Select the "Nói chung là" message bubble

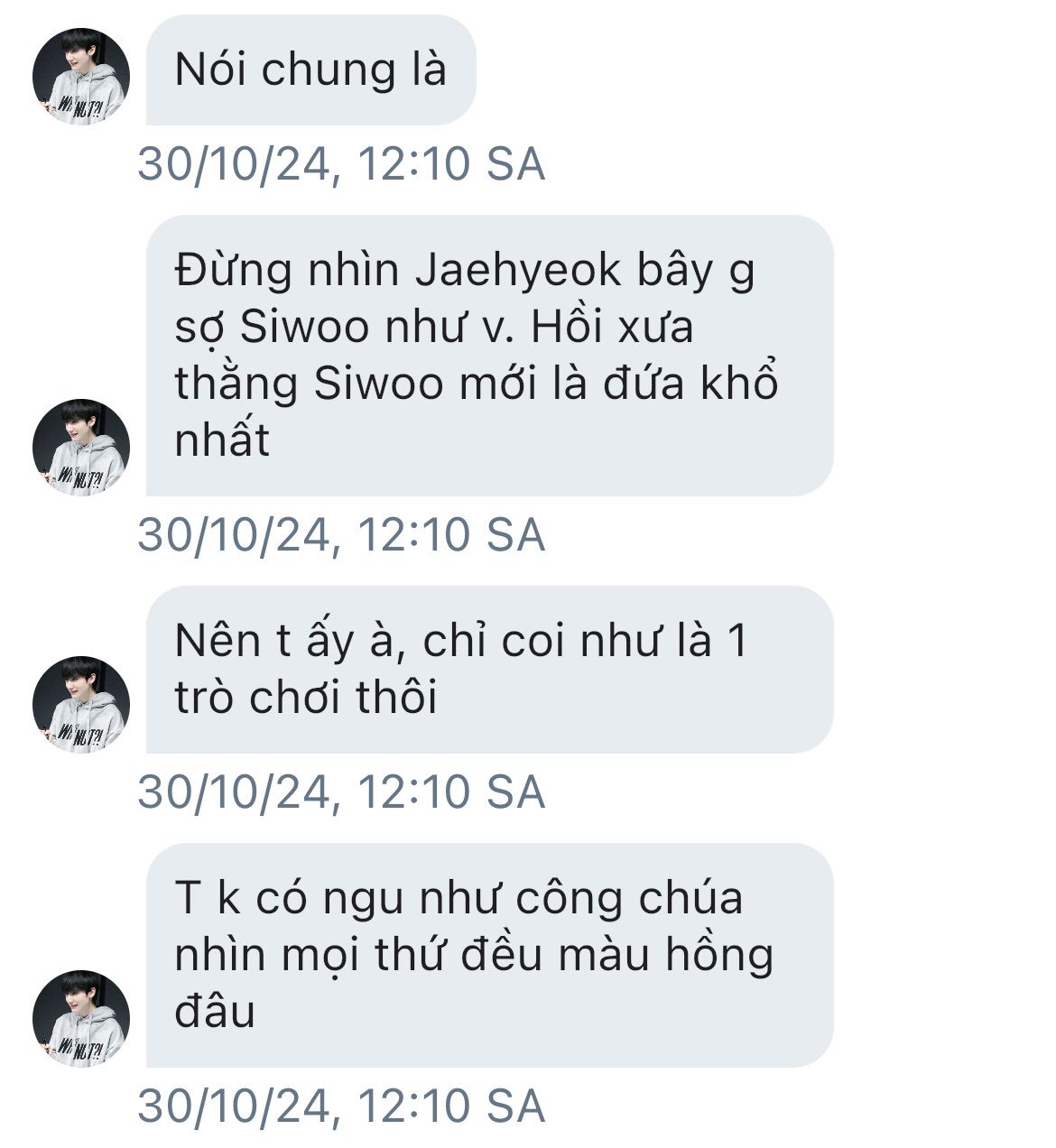(310, 69)
